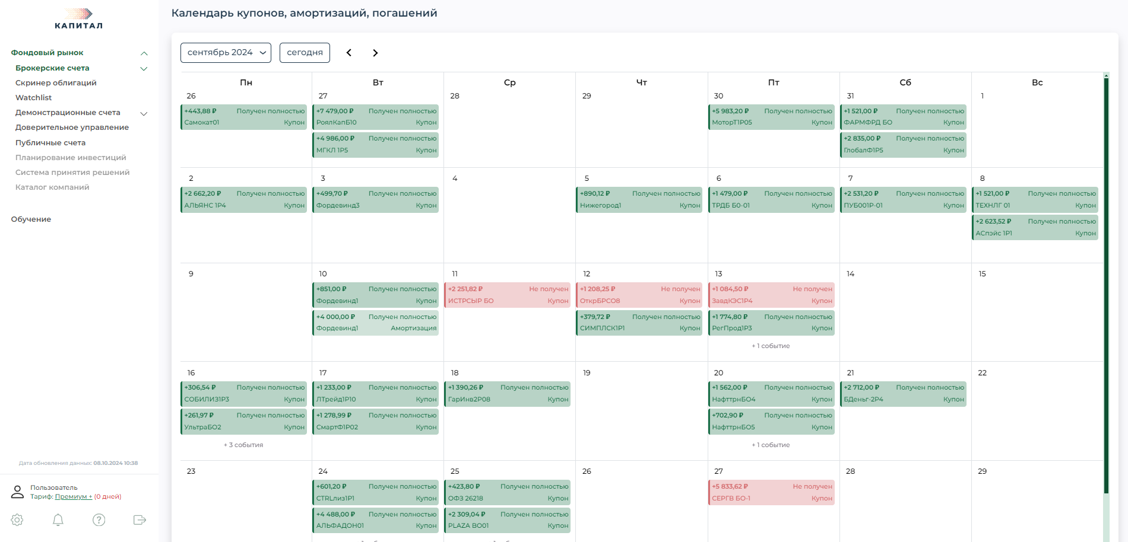Go to previous month arrow
Image resolution: width=1128 pixels, height=542 pixels.
(x=349, y=53)
